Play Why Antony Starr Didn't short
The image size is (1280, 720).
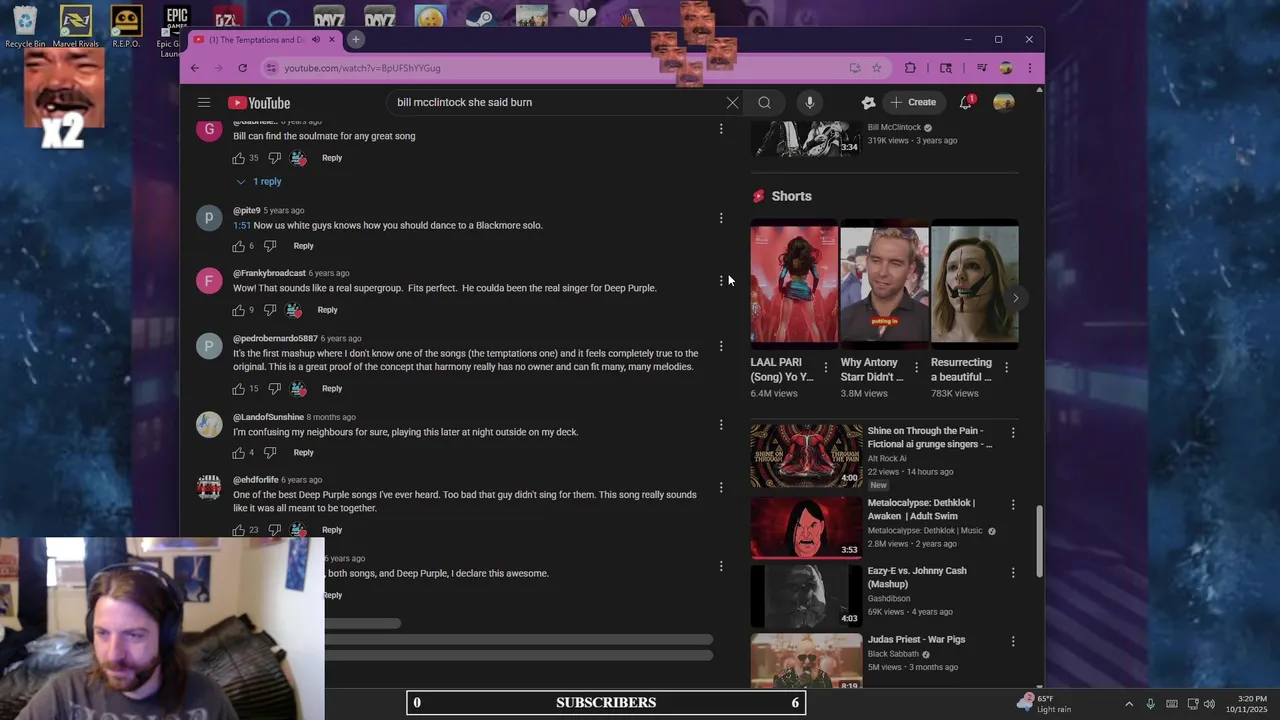click(x=884, y=285)
